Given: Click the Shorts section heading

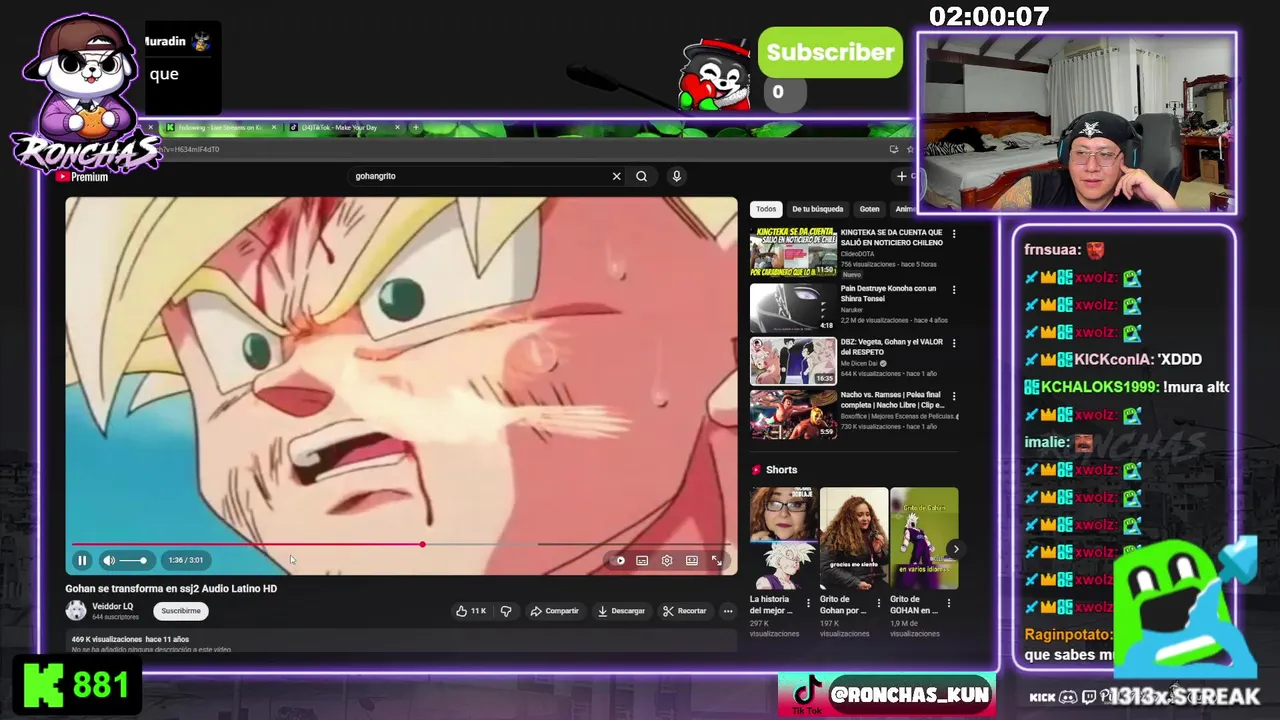Looking at the screenshot, I should tap(781, 470).
